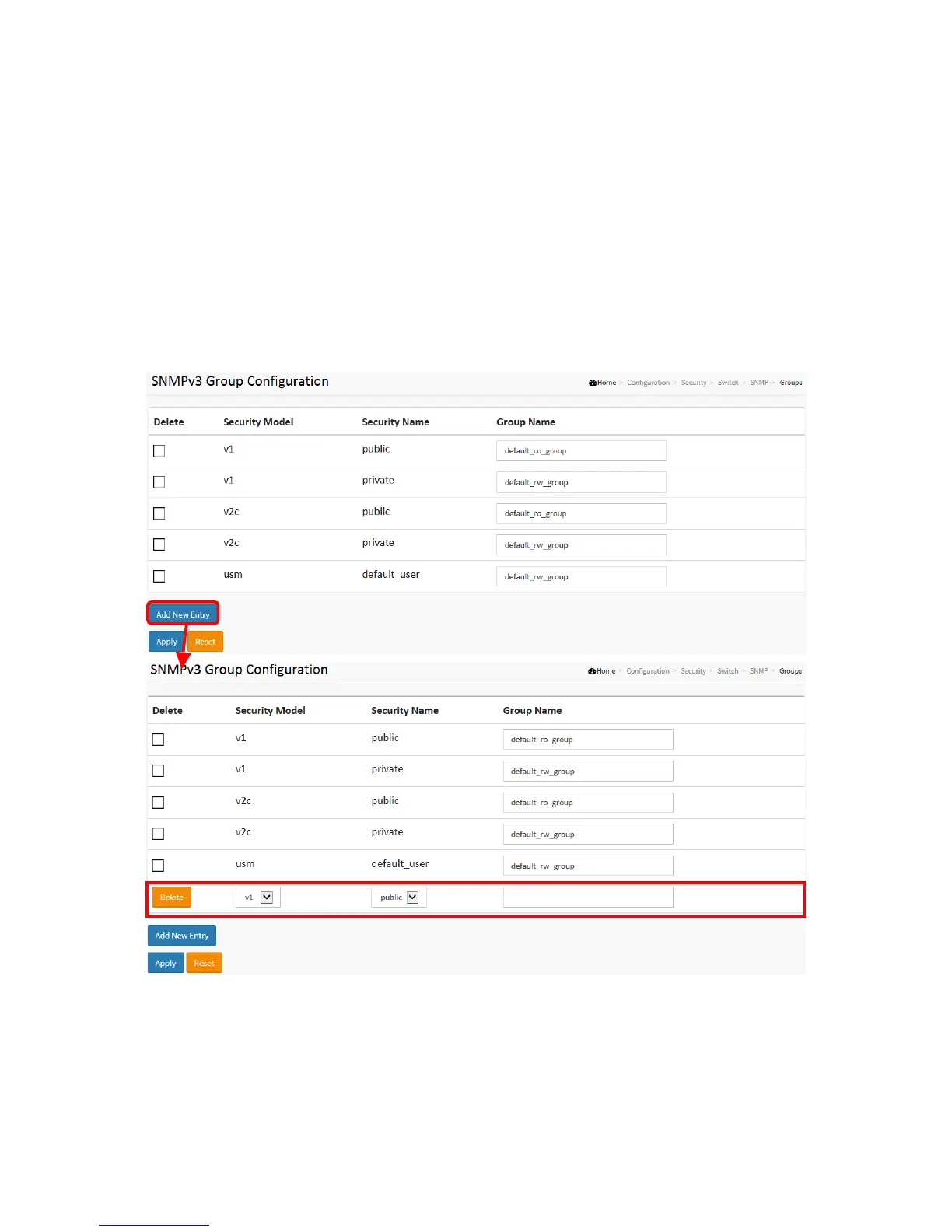Open SNMP breadcrumb in lower screenshot
Image resolution: width=952 pixels, height=1232 pixels.
[758, 671]
